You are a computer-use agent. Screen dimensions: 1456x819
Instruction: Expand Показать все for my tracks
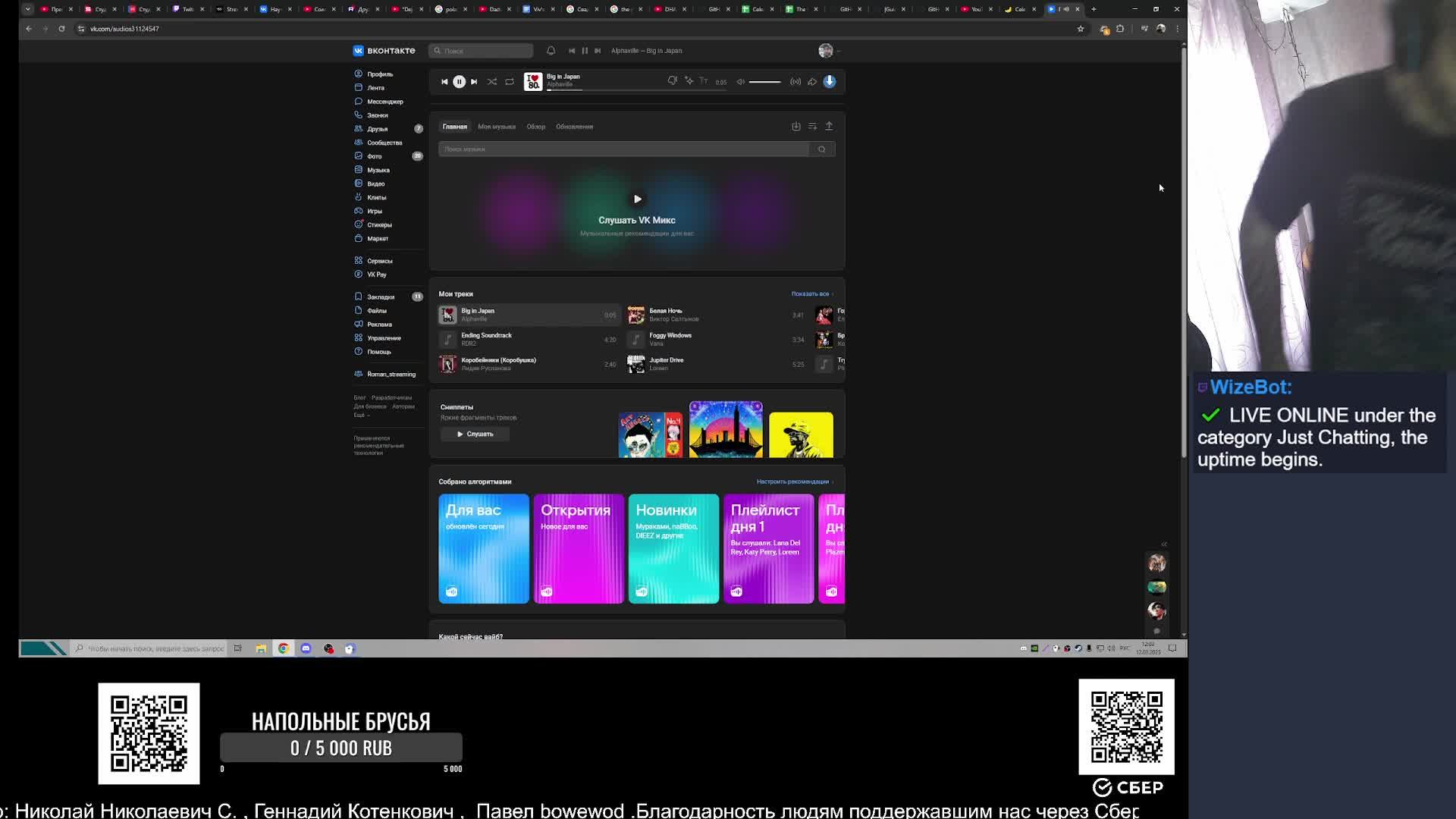tap(811, 294)
